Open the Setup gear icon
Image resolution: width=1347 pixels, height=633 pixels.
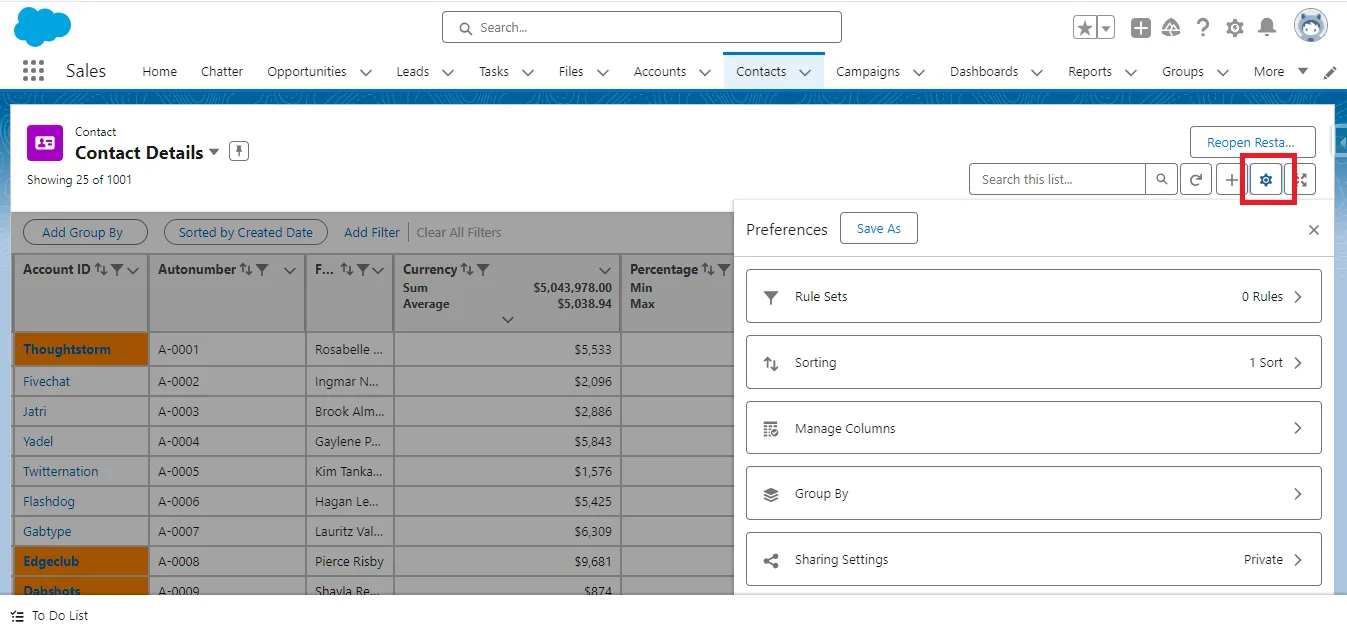(x=1234, y=27)
